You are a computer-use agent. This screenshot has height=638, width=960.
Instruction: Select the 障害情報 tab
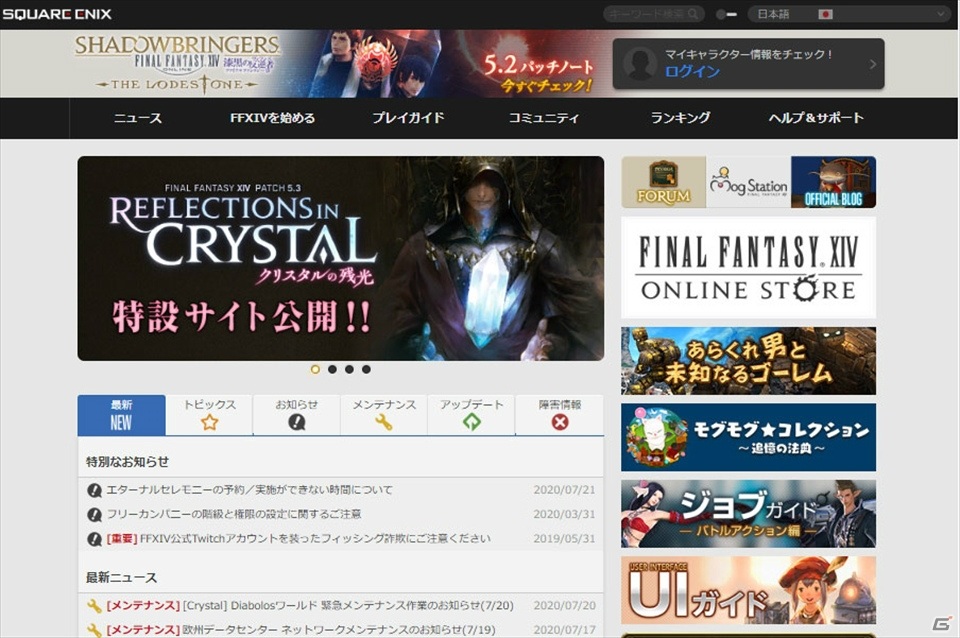[x=560, y=415]
